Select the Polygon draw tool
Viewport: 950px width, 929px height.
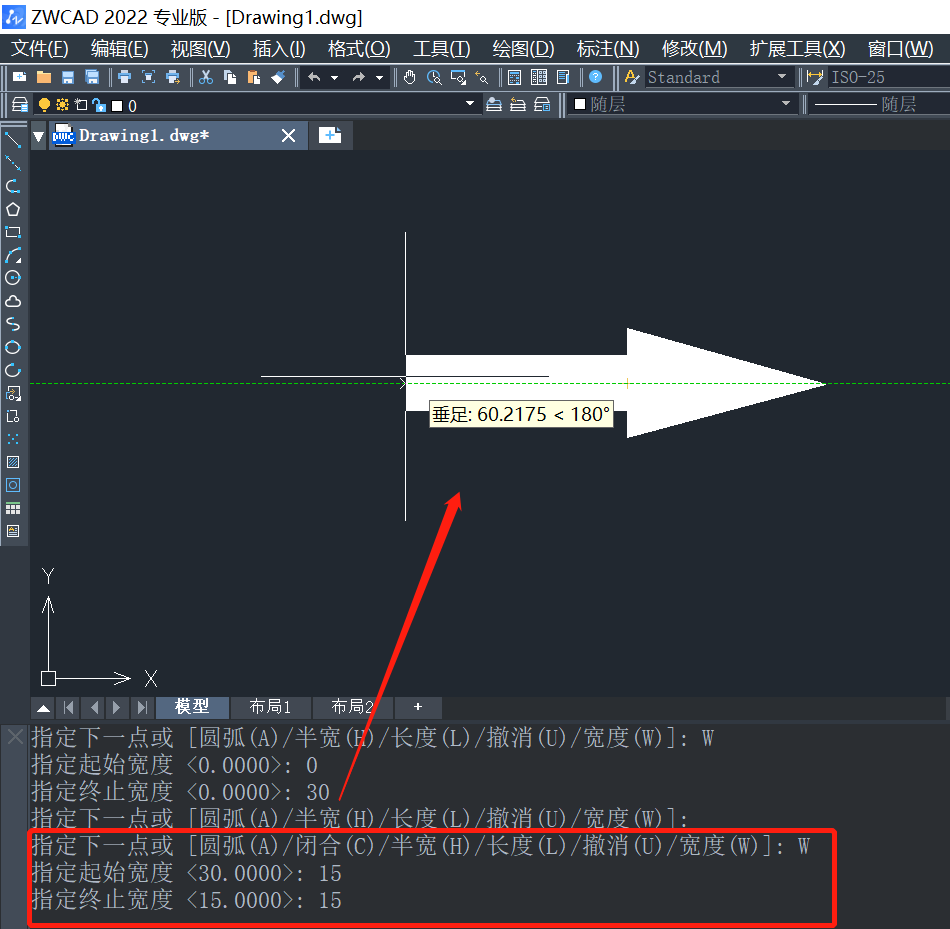tap(13, 210)
